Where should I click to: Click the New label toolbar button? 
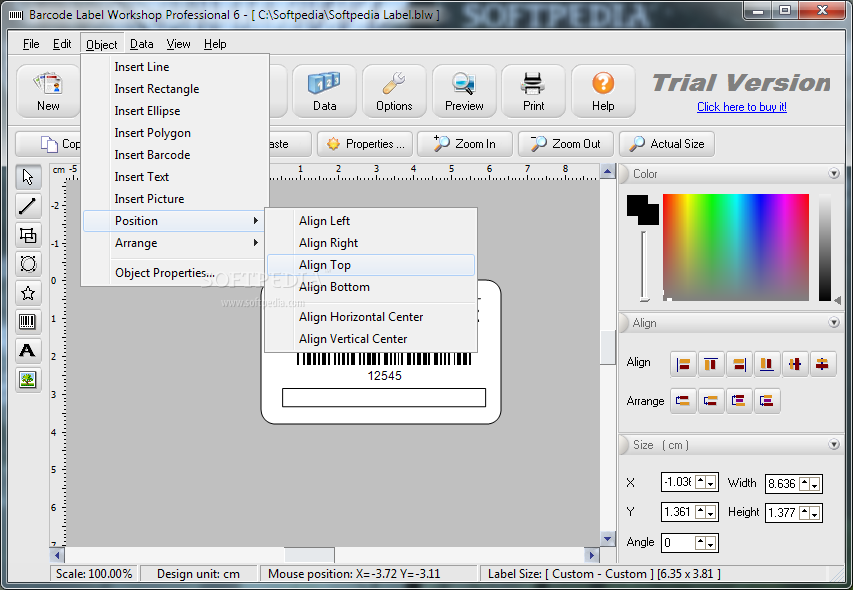tap(48, 91)
